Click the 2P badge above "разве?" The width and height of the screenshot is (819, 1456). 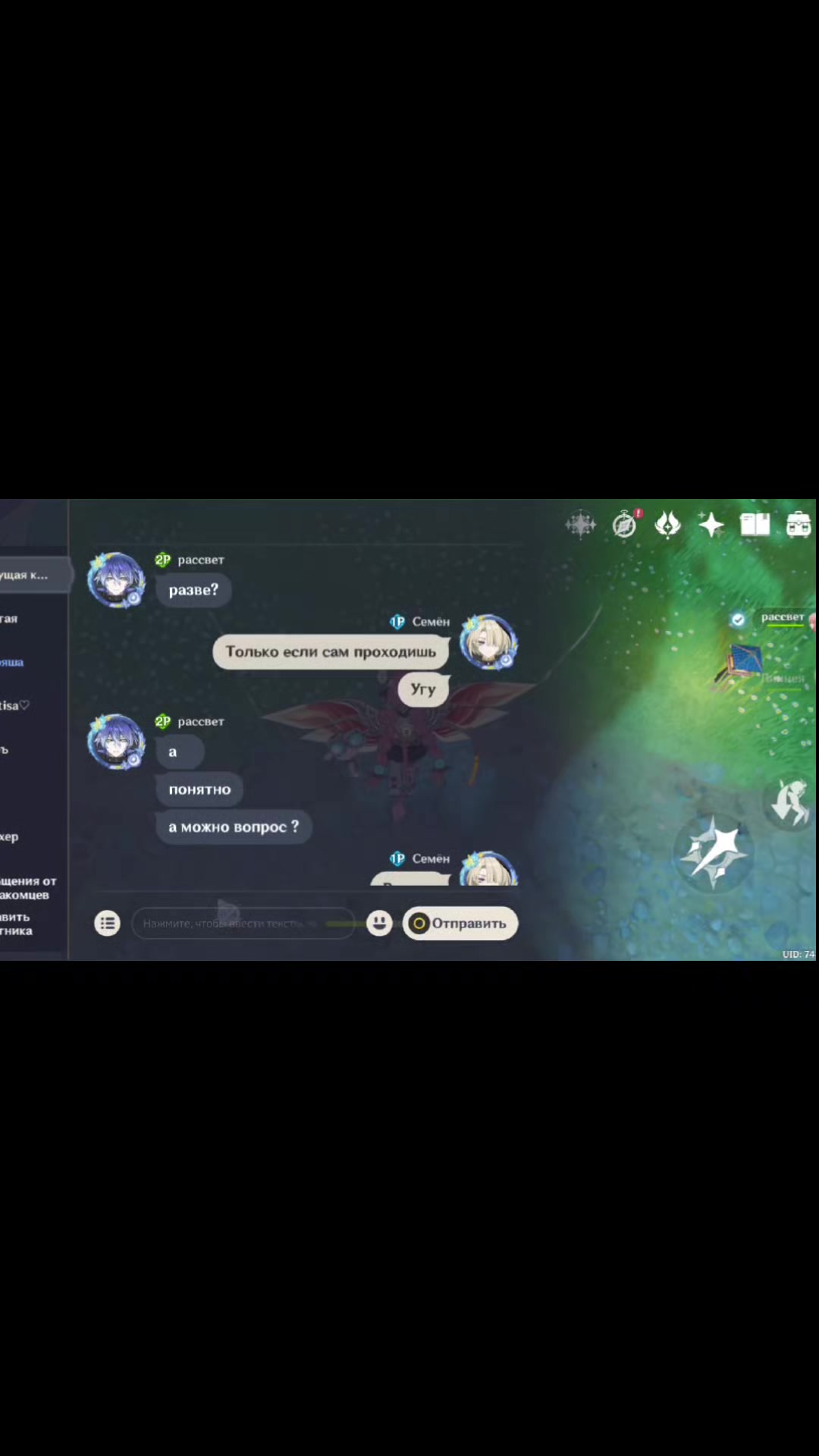(x=163, y=560)
